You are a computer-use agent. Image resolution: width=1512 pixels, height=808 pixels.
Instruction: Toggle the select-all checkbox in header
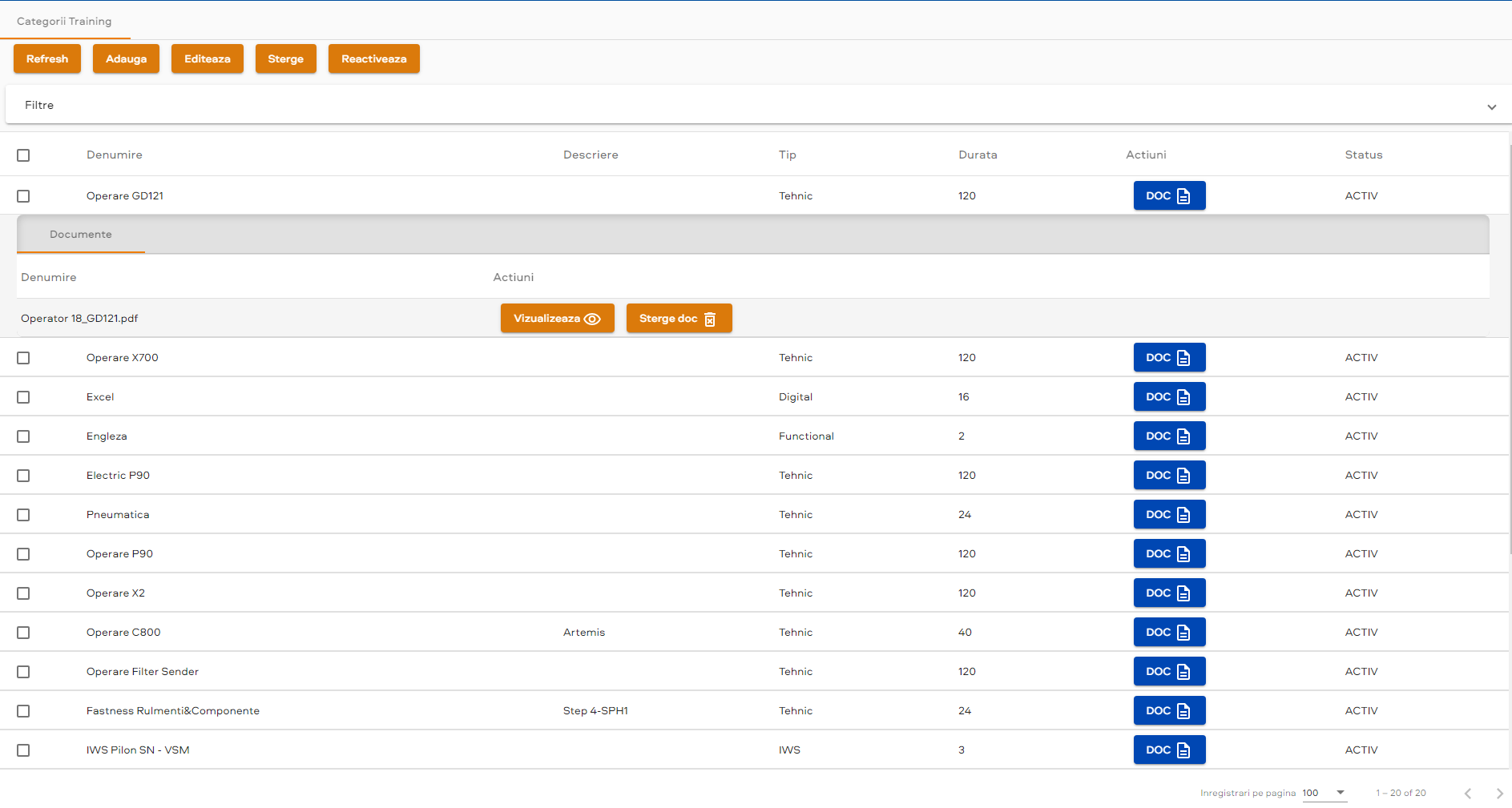tap(23, 155)
